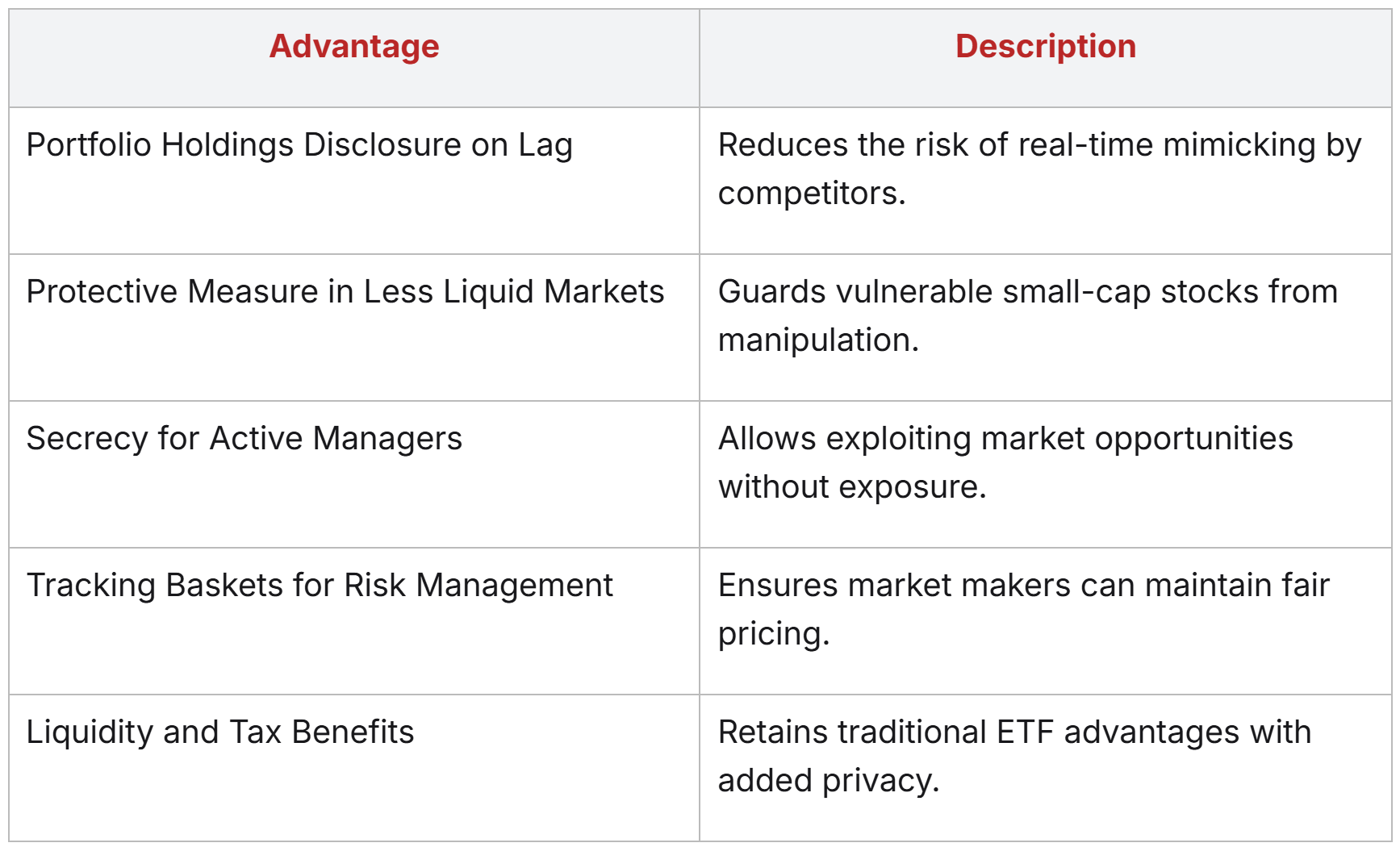Click the text line 'Guards vulnerable small-cap stocks from'
Viewport: 1400px width, 847px height.
click(x=1027, y=292)
